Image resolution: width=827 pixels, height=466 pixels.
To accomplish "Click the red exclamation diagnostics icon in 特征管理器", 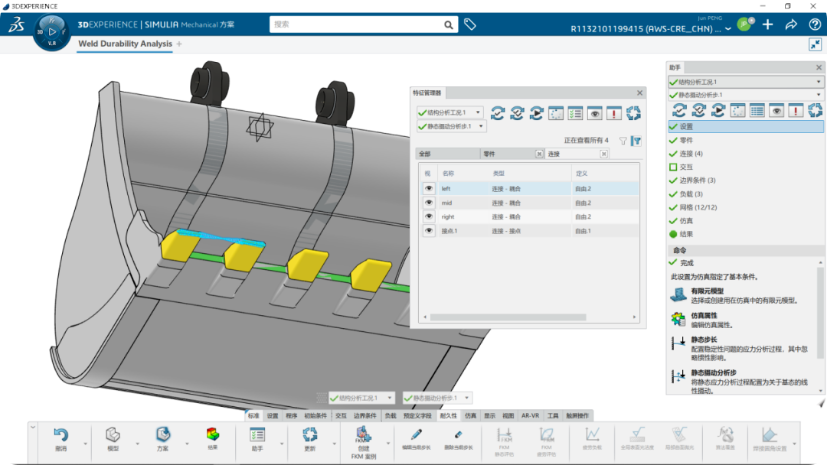I will (x=614, y=113).
